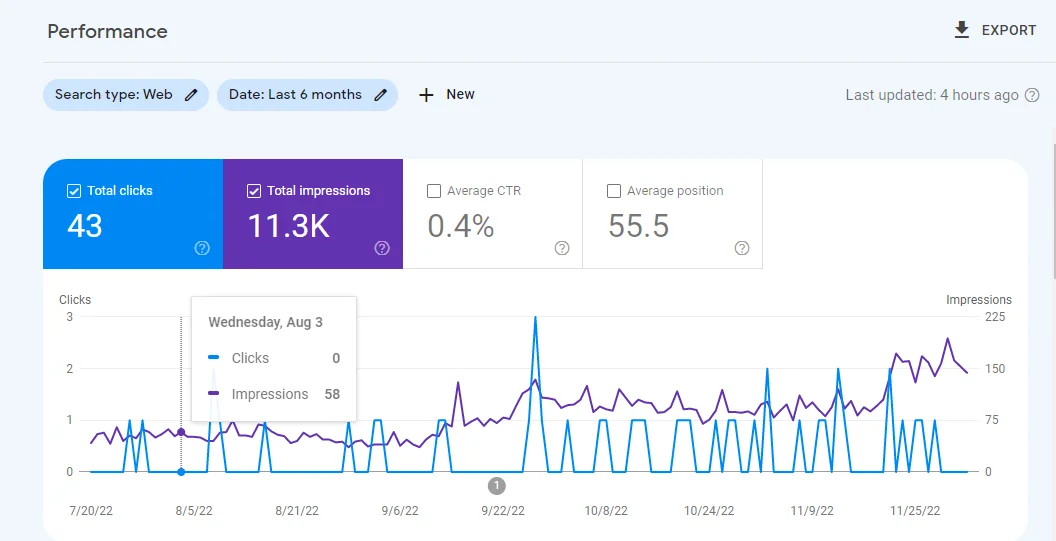Open the Search type: Web filter chip

click(x=126, y=95)
